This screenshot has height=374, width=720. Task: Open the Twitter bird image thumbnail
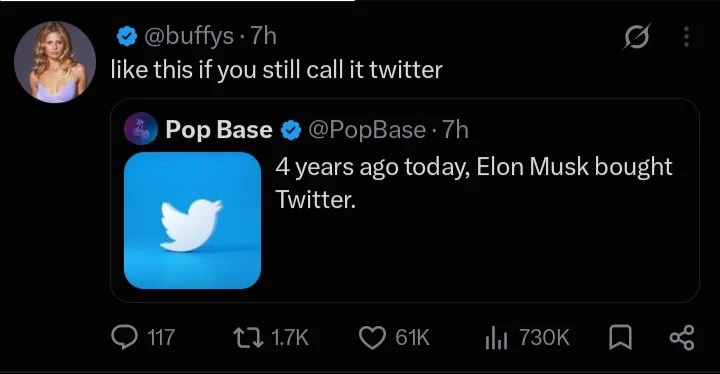click(x=192, y=221)
